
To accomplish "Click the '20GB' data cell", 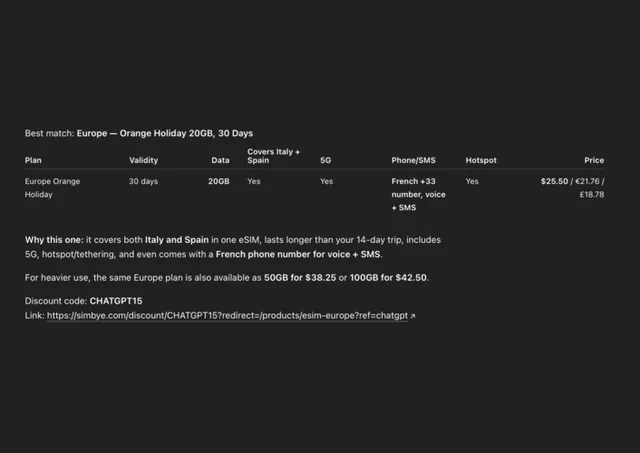I will pyautogui.click(x=219, y=181).
